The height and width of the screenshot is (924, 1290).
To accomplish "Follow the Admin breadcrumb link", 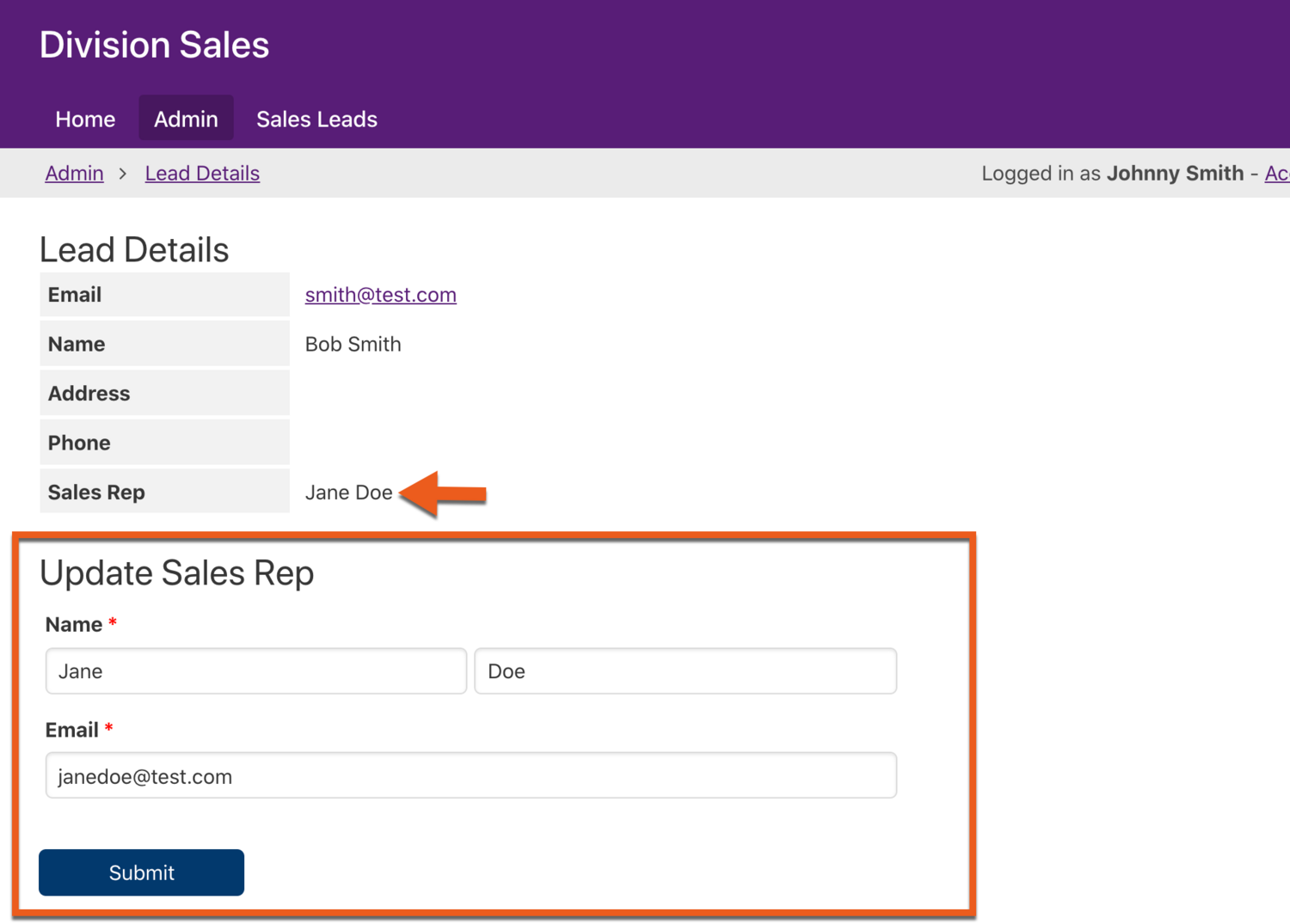I will [x=74, y=174].
